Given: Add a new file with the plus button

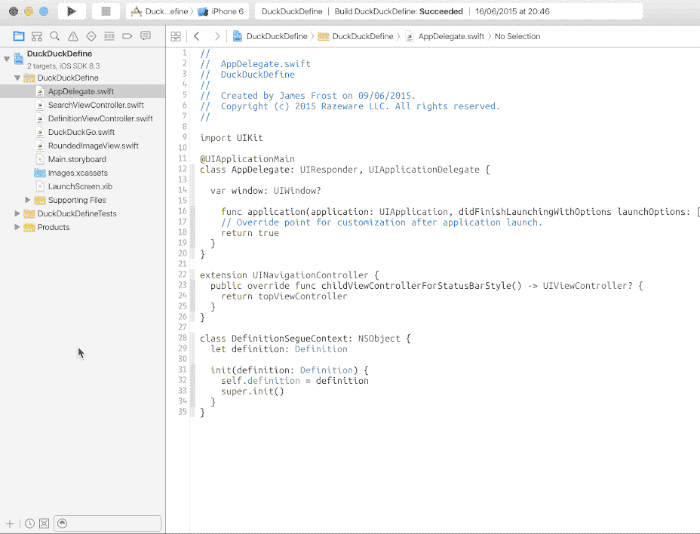Looking at the screenshot, I should (x=10, y=523).
